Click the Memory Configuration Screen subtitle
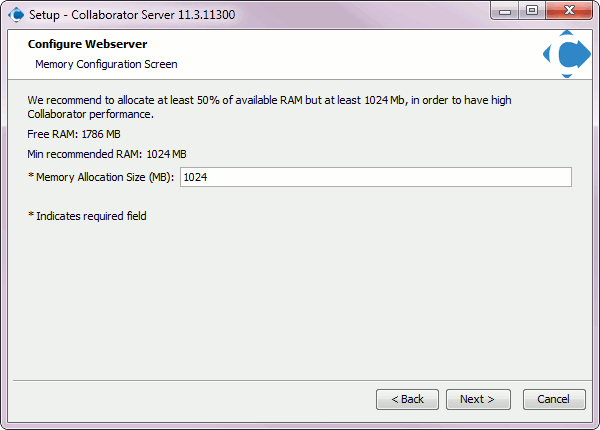The width and height of the screenshot is (600, 430). (x=106, y=64)
